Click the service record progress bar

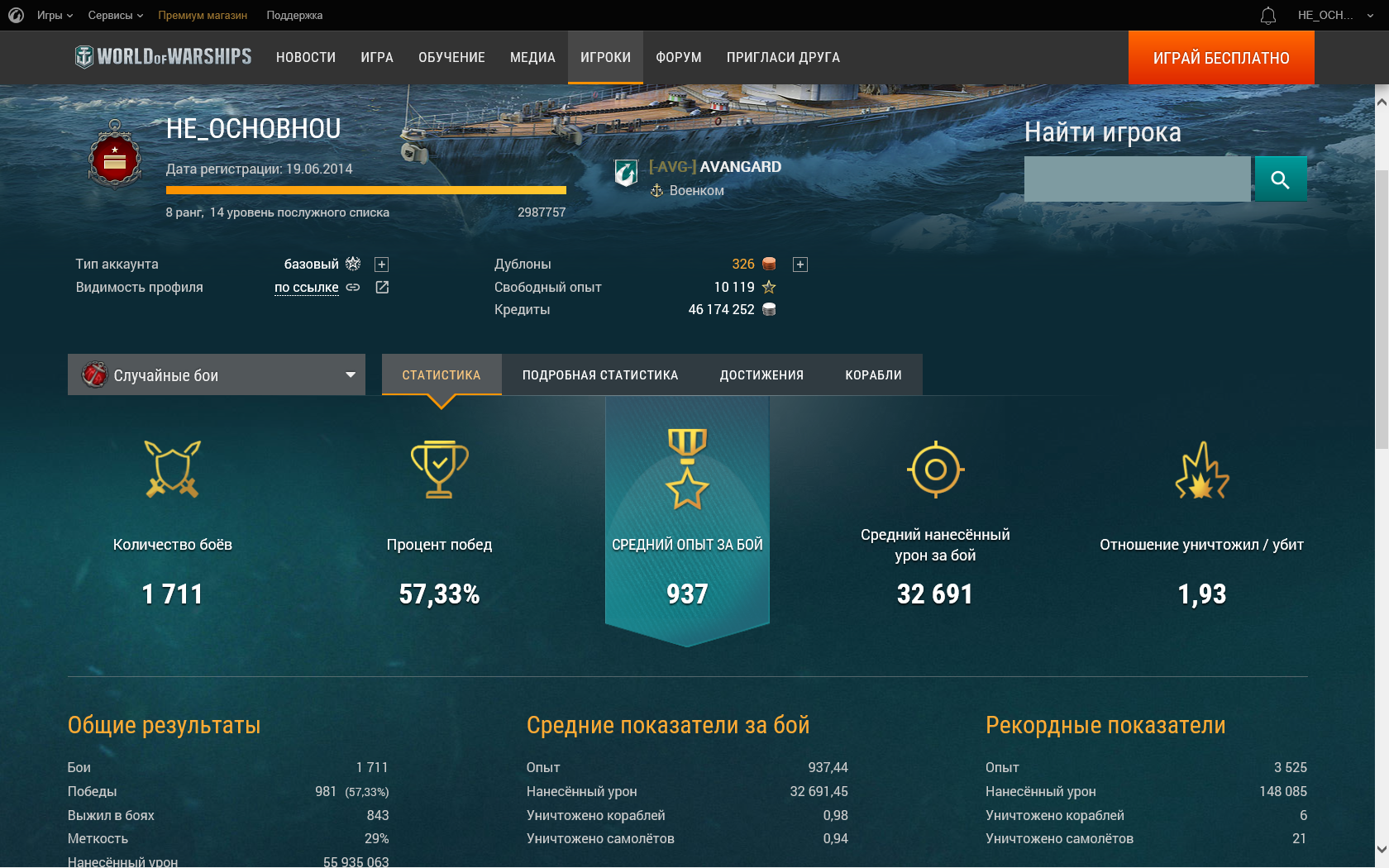366,190
